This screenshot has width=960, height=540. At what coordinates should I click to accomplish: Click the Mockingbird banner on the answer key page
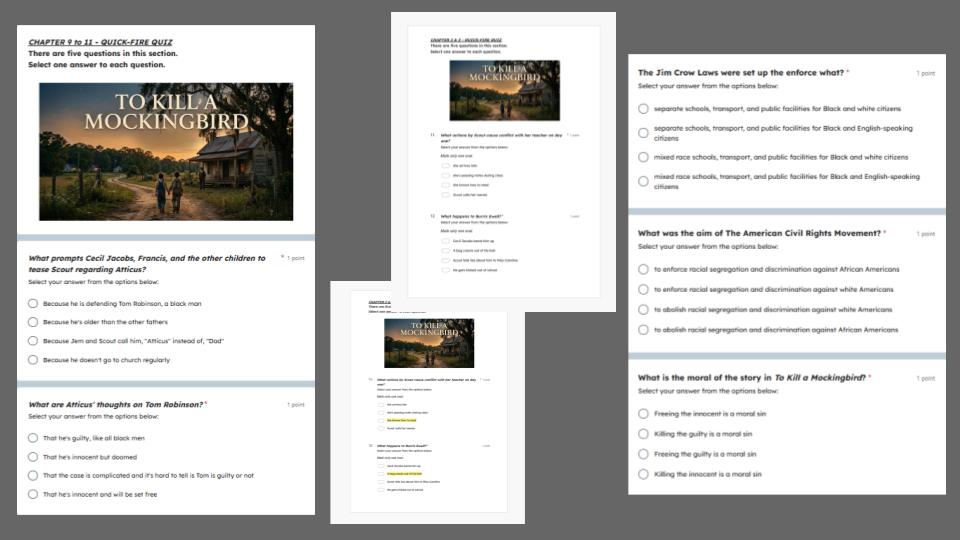pos(429,343)
